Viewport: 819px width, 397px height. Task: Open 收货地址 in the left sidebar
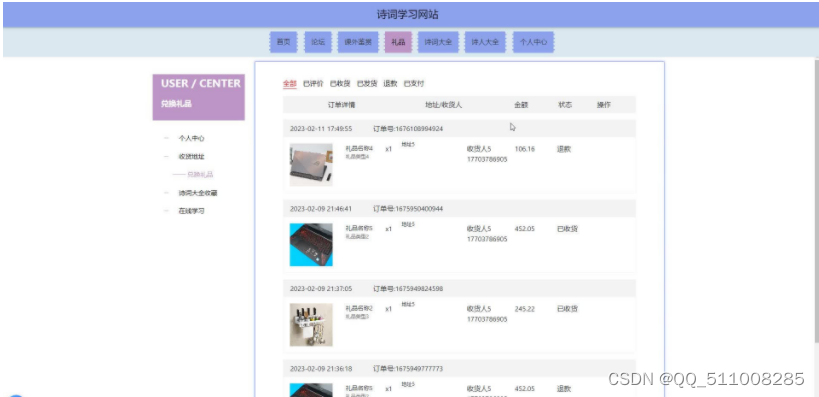click(191, 157)
